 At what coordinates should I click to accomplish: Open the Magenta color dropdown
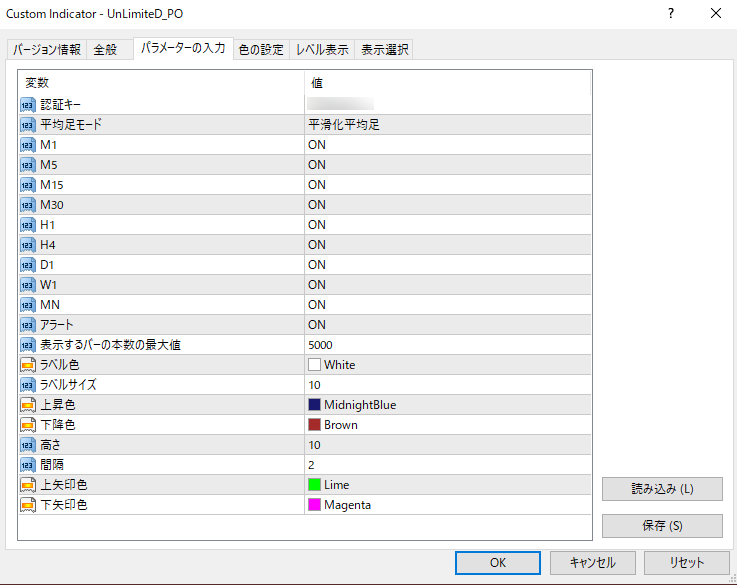[447, 505]
